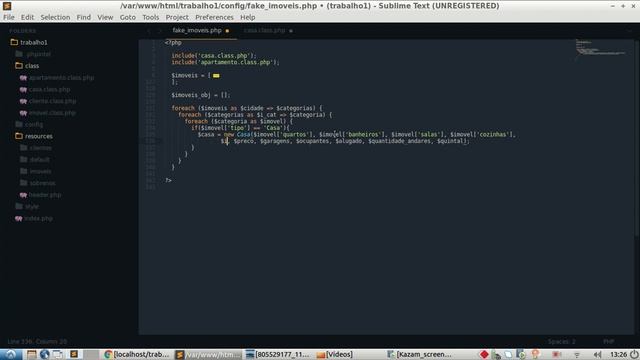Click the editor vertical scrollbar
Viewport: 640px width, 360px height.
click(x=637, y=137)
